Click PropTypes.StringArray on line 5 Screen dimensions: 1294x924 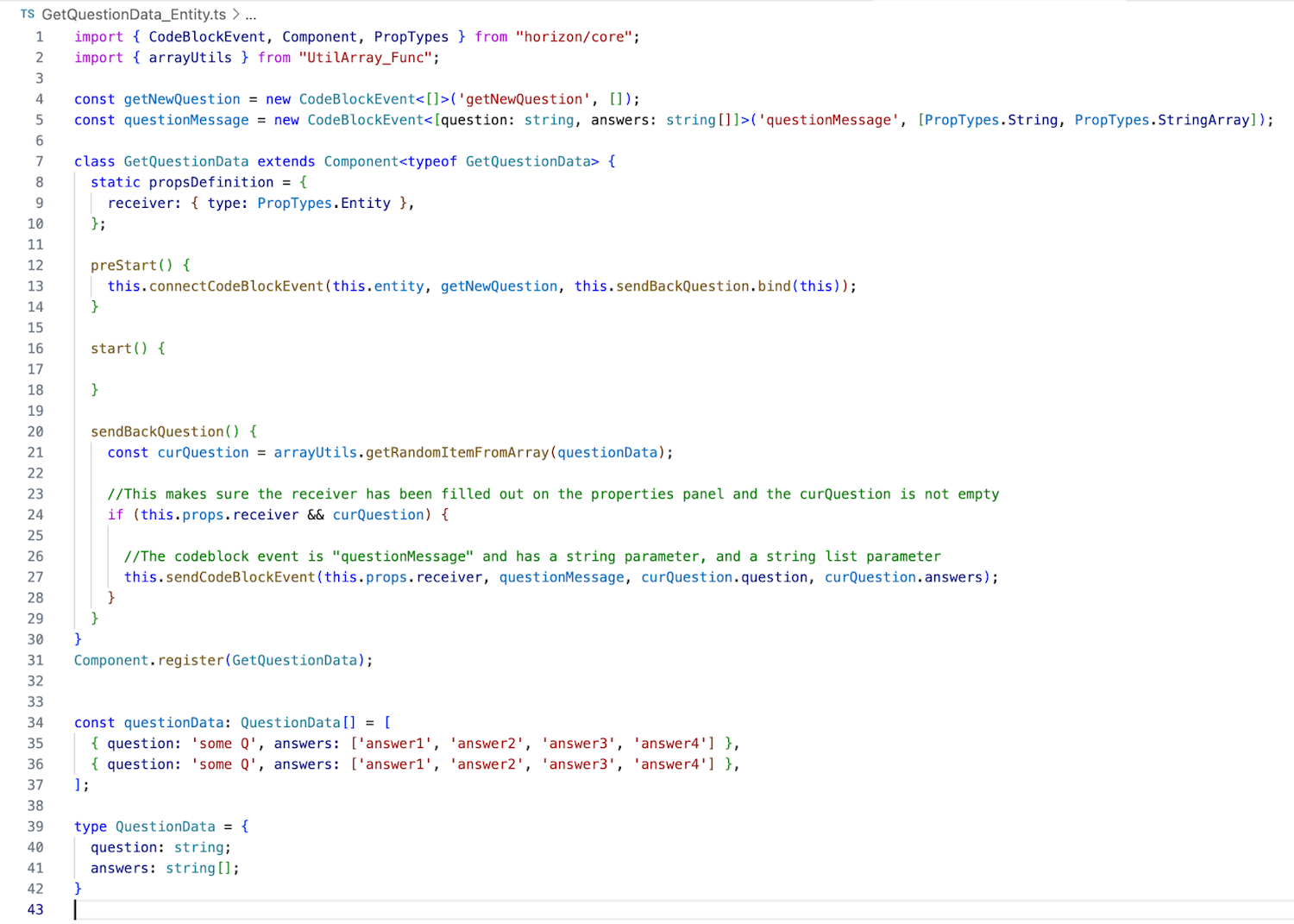[x=1162, y=120]
